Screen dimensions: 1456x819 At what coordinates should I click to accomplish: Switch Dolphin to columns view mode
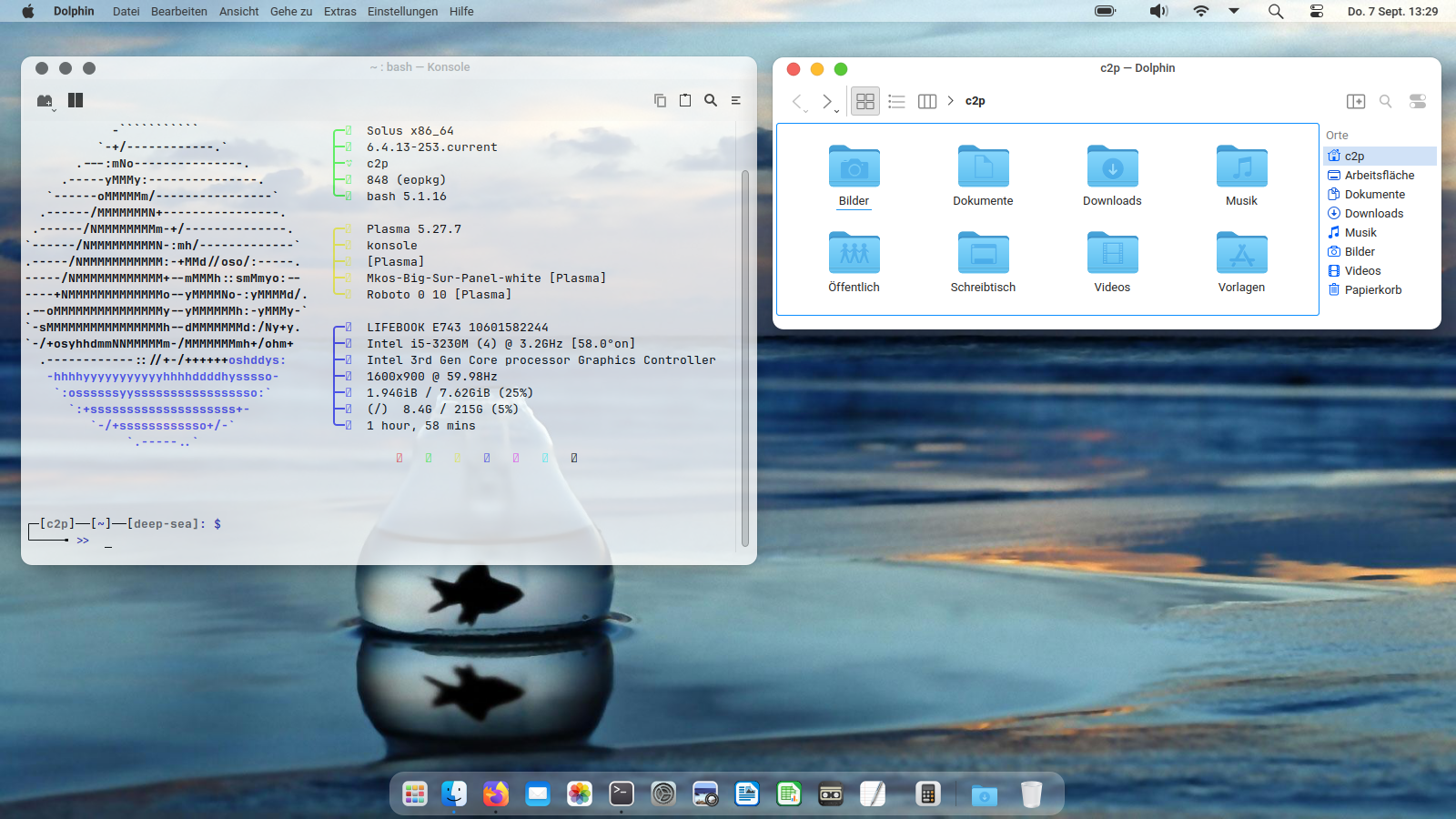pyautogui.click(x=927, y=101)
